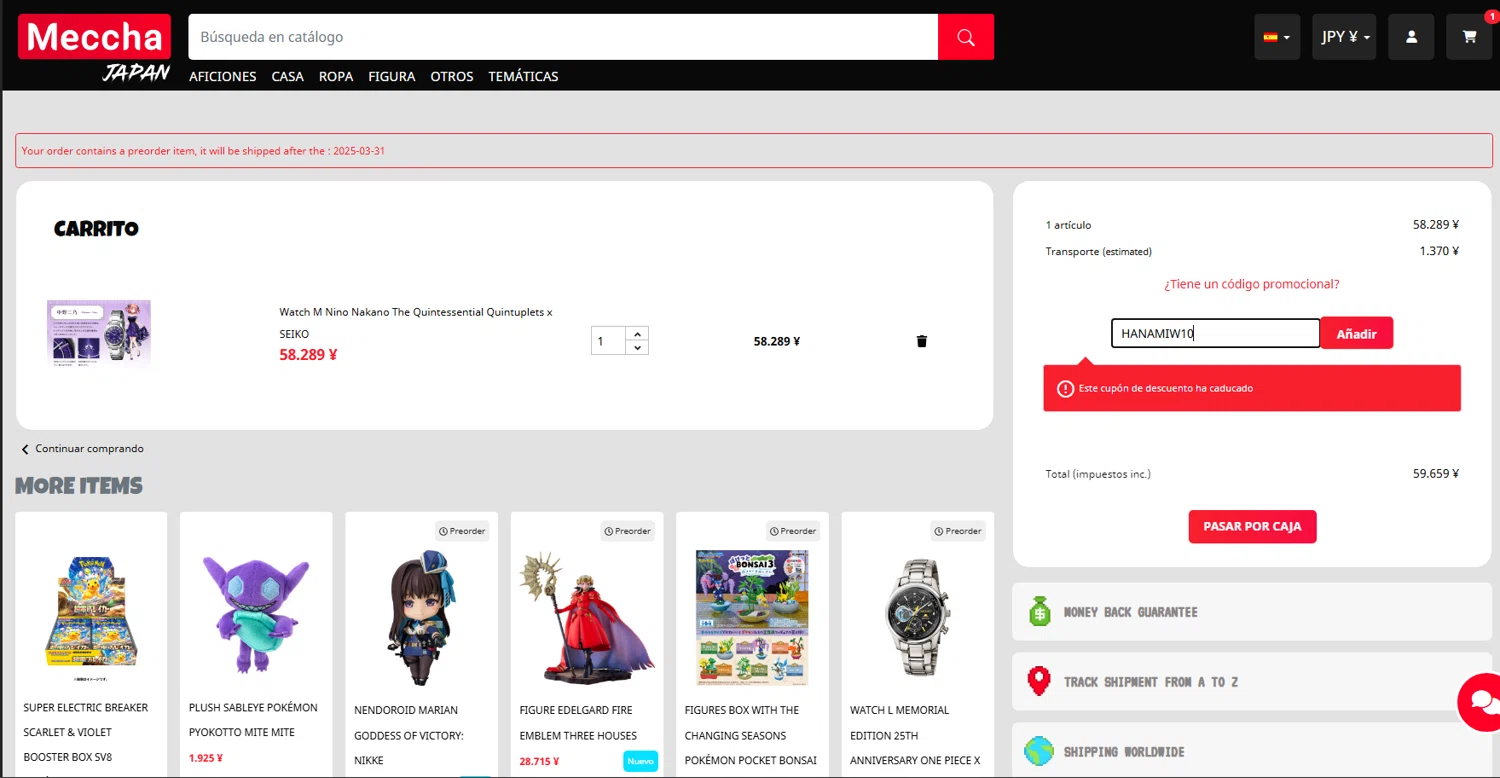Click the Track Shipment From A to Z text
1500x778 pixels.
(x=1151, y=682)
